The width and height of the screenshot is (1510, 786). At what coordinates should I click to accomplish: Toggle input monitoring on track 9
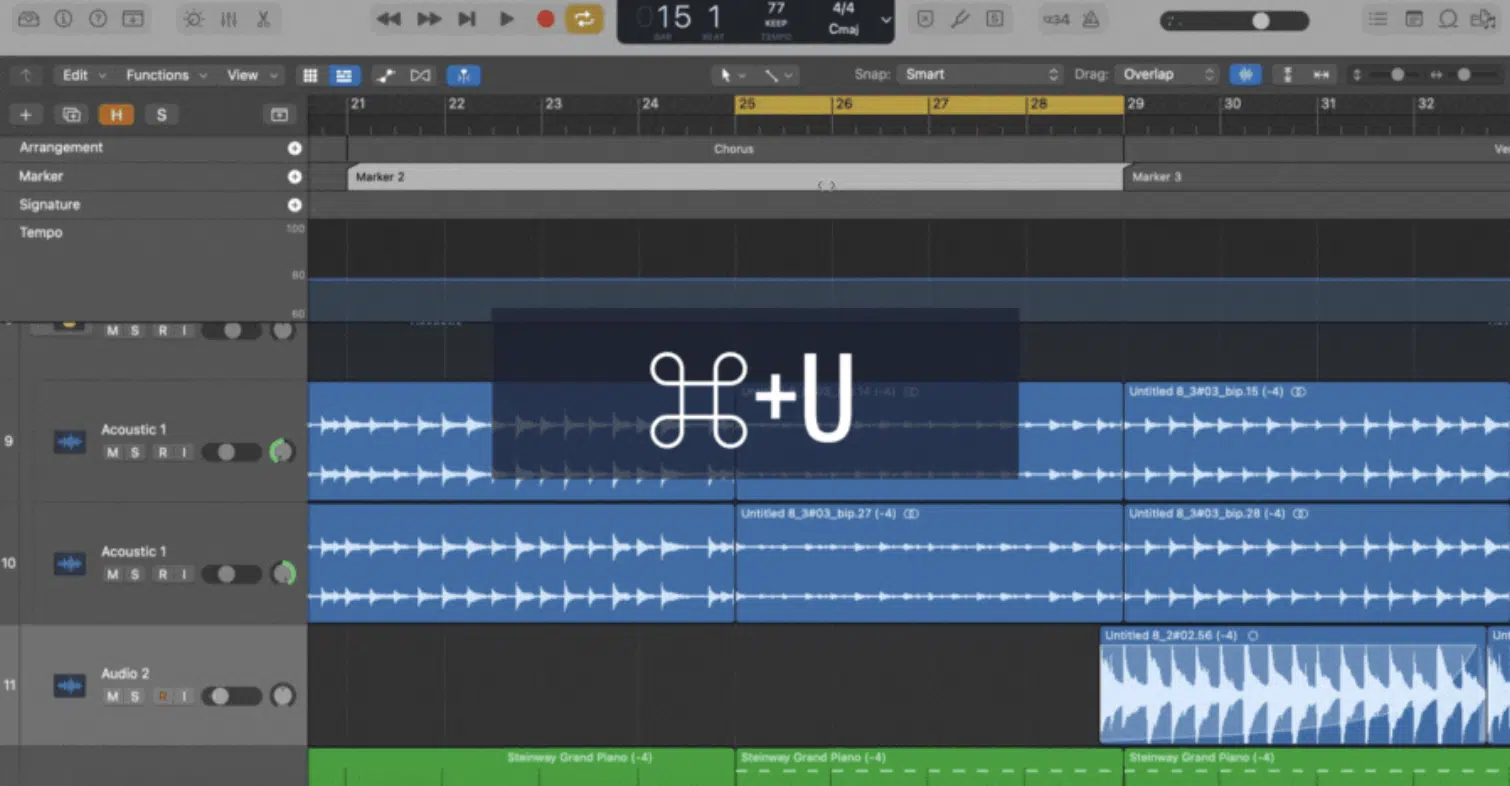tap(184, 453)
